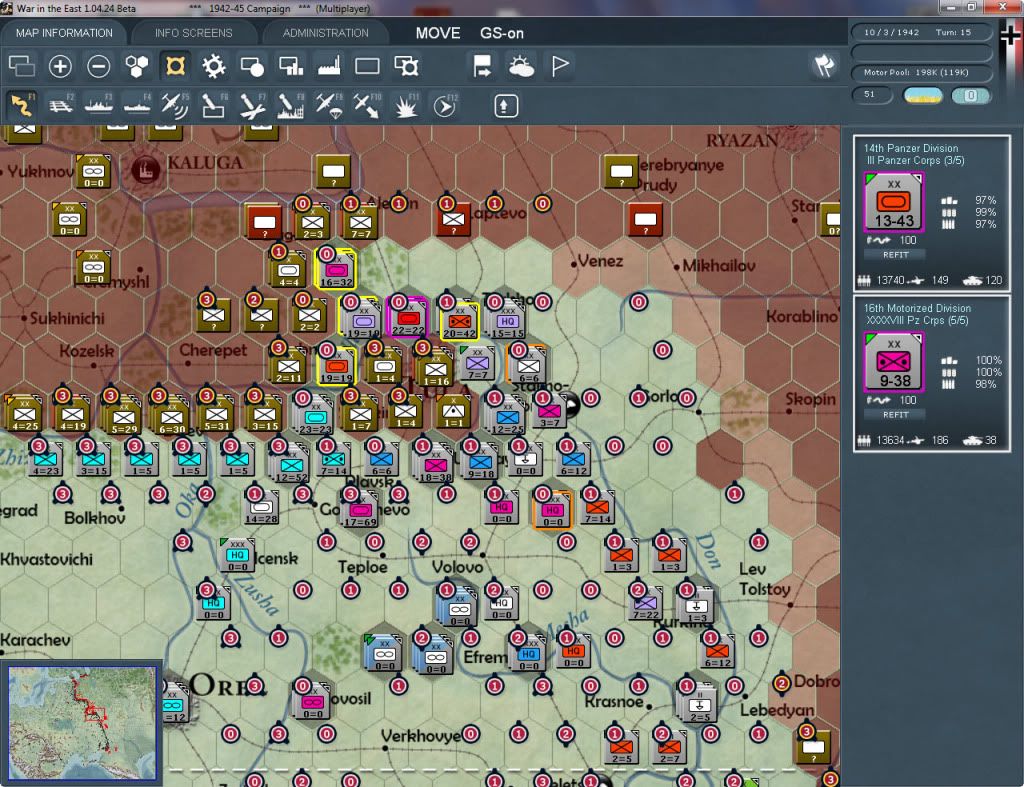Toggle the rectangles-with-gear icon
The width and height of the screenshot is (1024, 787).
point(406,66)
